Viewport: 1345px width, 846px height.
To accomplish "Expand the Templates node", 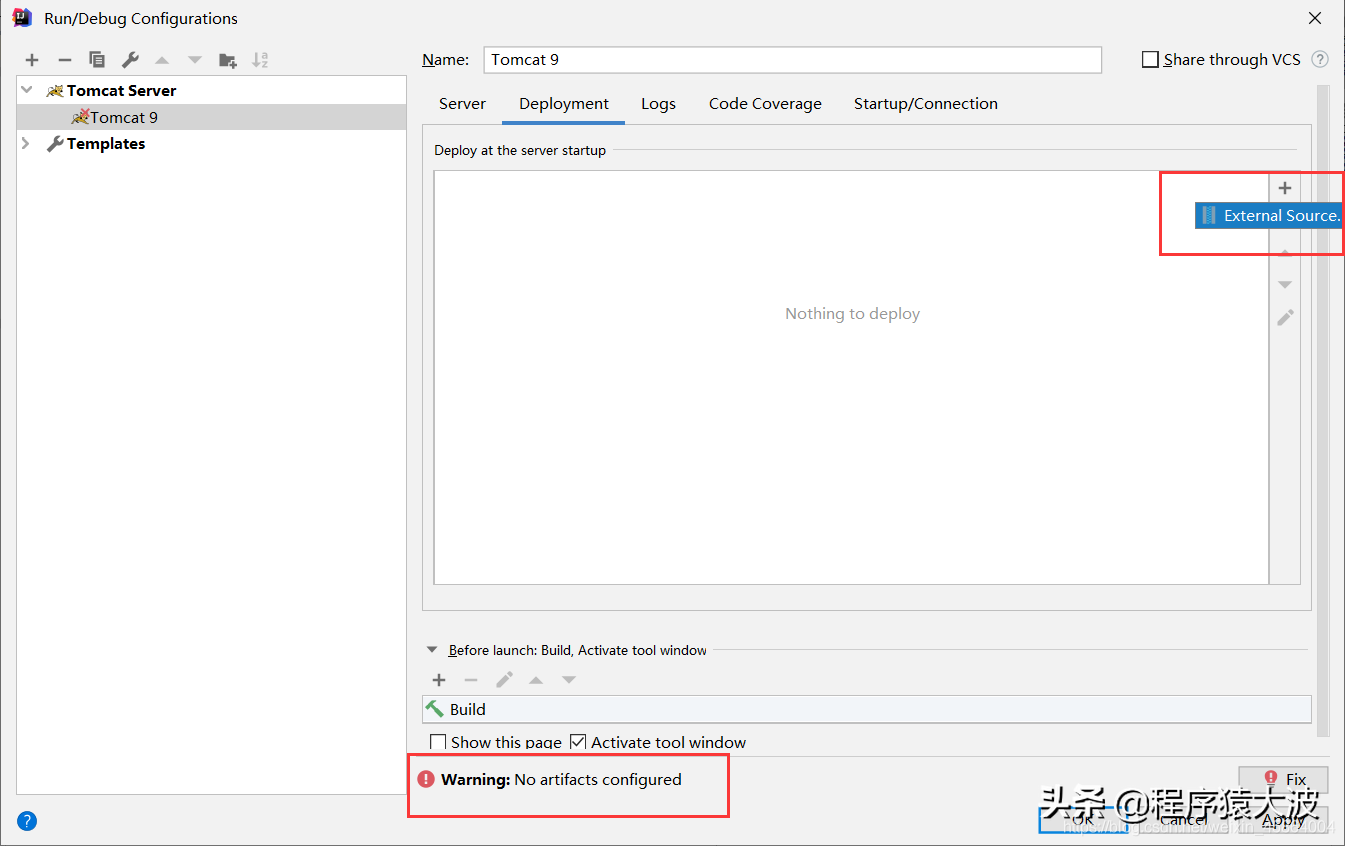I will click(26, 144).
